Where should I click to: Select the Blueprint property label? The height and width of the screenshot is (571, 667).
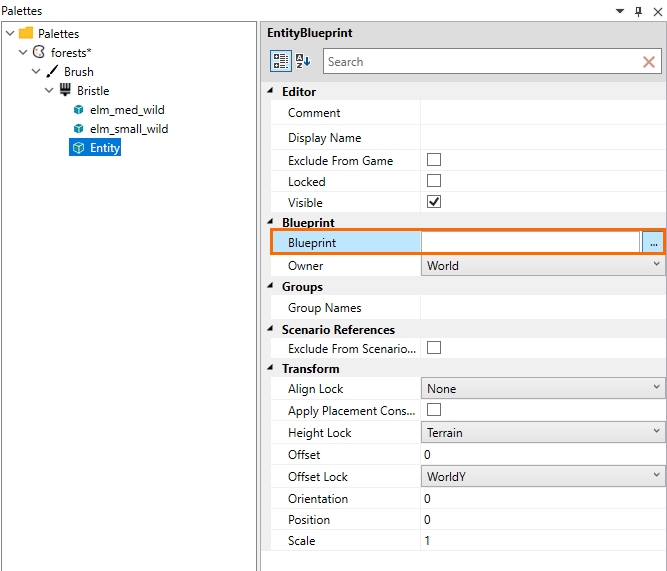(x=312, y=243)
